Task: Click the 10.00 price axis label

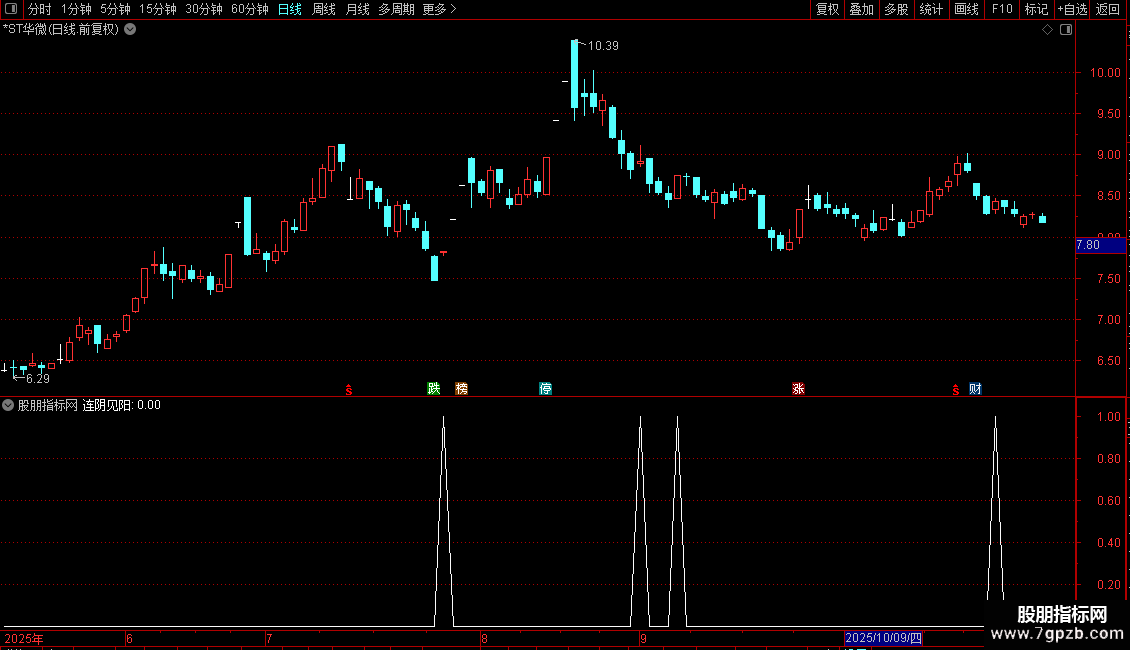Action: click(x=1105, y=73)
